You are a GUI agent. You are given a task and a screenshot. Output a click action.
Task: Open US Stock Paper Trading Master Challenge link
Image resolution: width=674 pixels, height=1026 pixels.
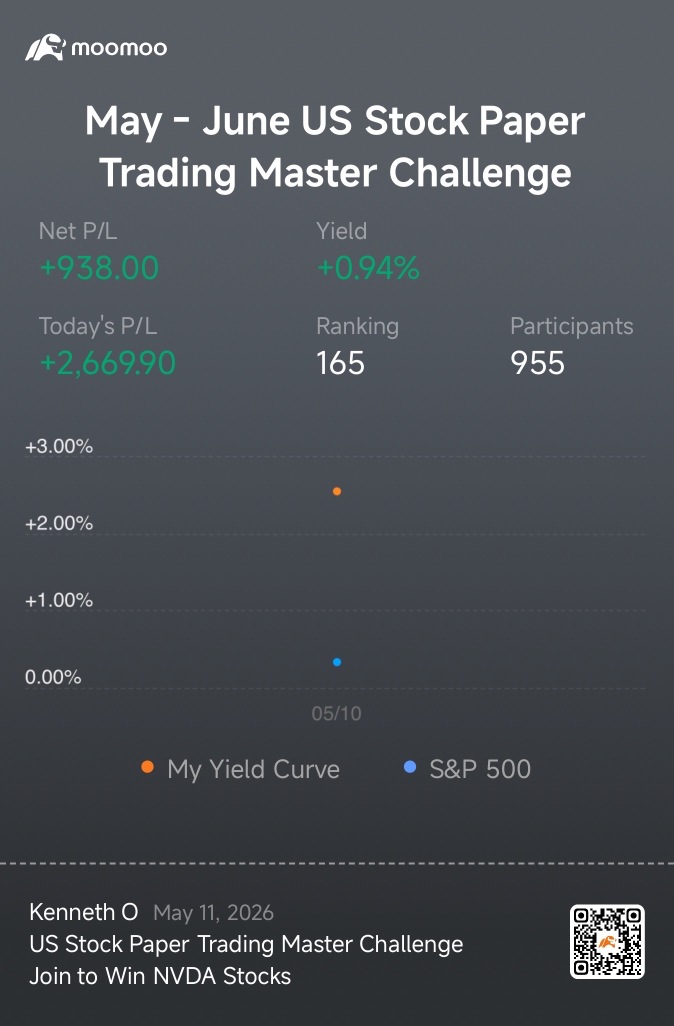(246, 944)
